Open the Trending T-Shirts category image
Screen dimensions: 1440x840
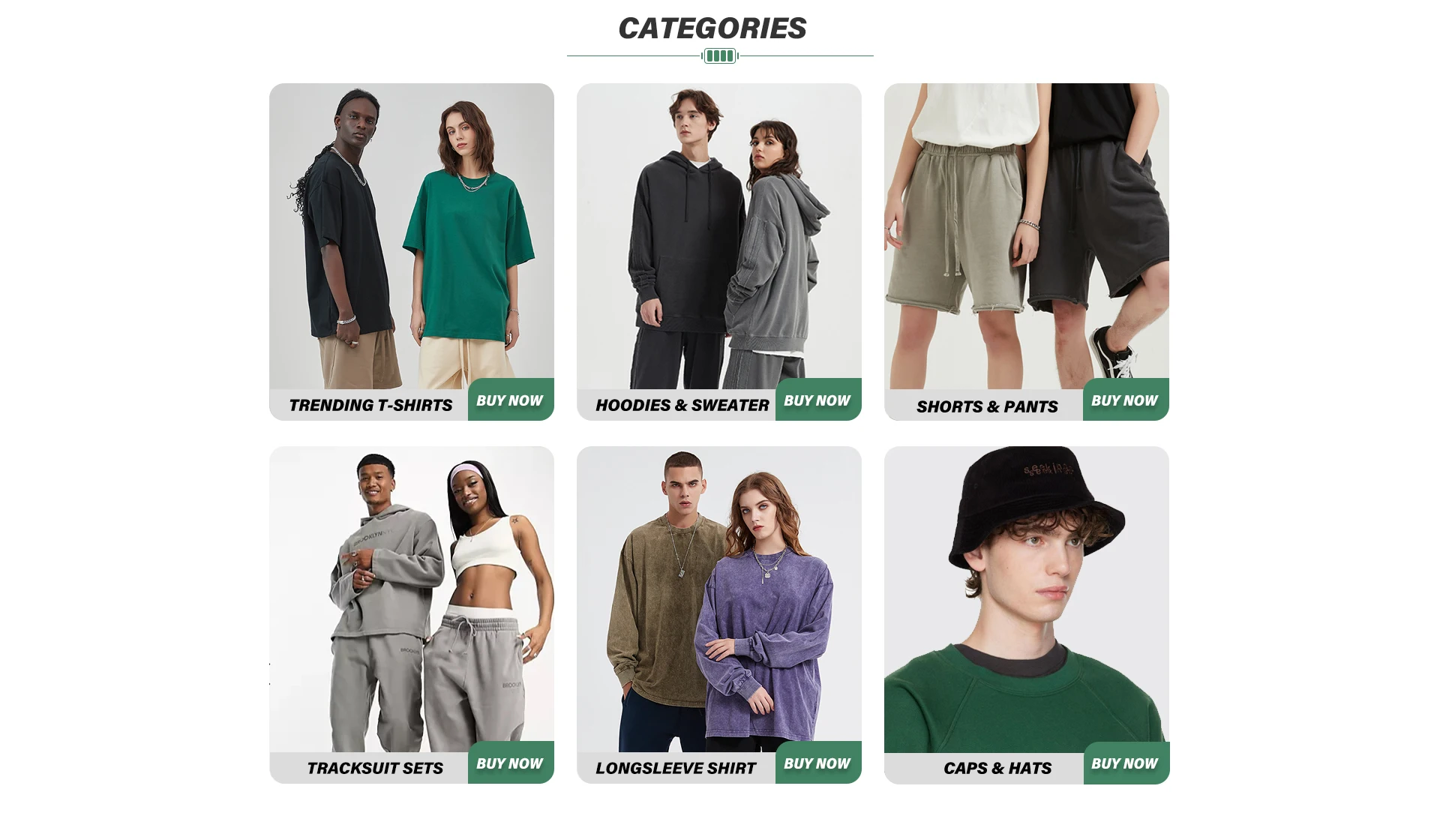(412, 235)
